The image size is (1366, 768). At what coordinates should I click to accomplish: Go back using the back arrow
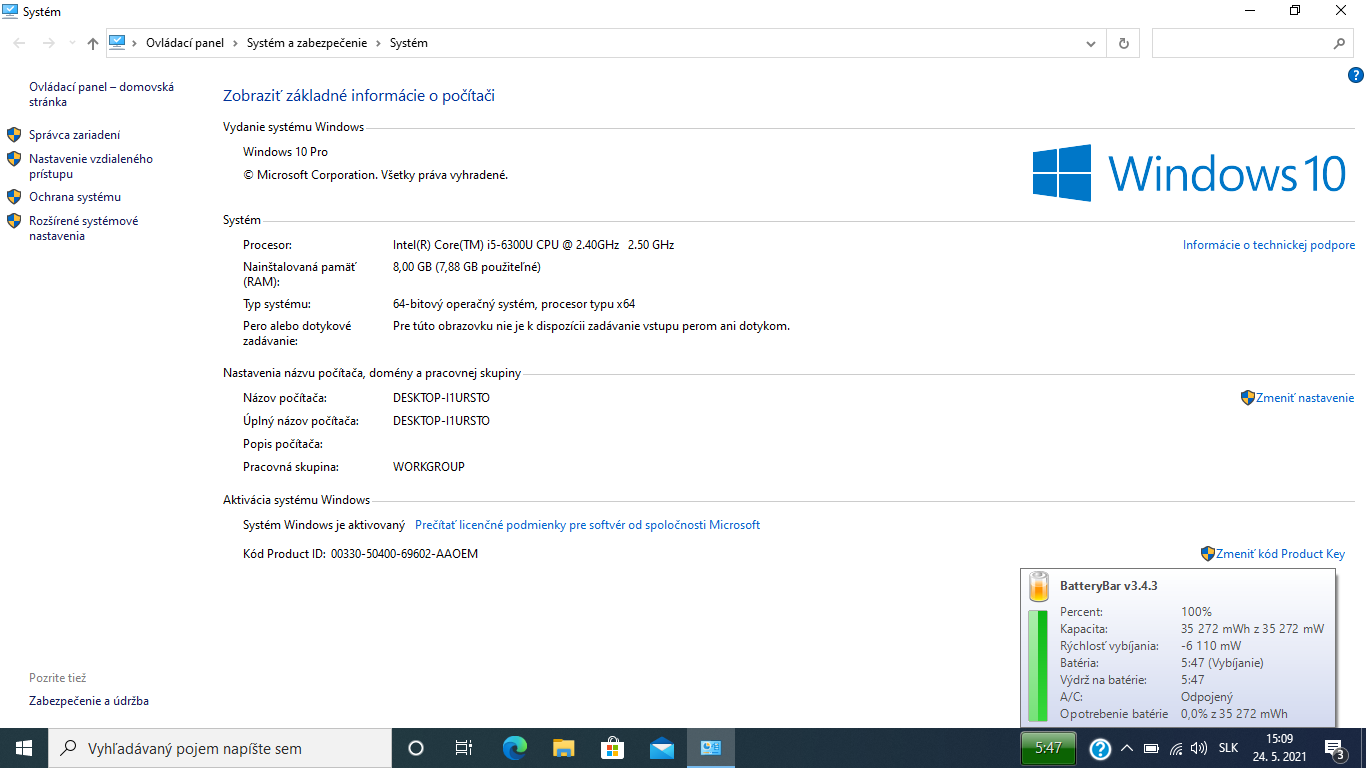pyautogui.click(x=20, y=43)
